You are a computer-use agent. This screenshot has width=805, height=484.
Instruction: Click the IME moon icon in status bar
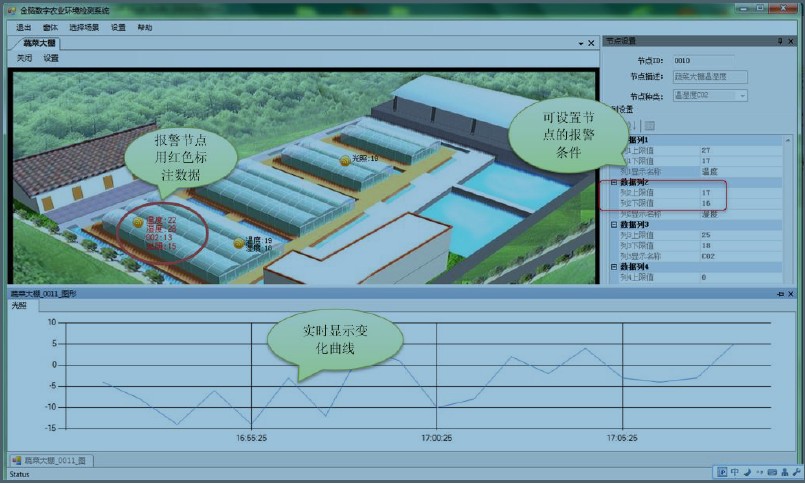(747, 472)
